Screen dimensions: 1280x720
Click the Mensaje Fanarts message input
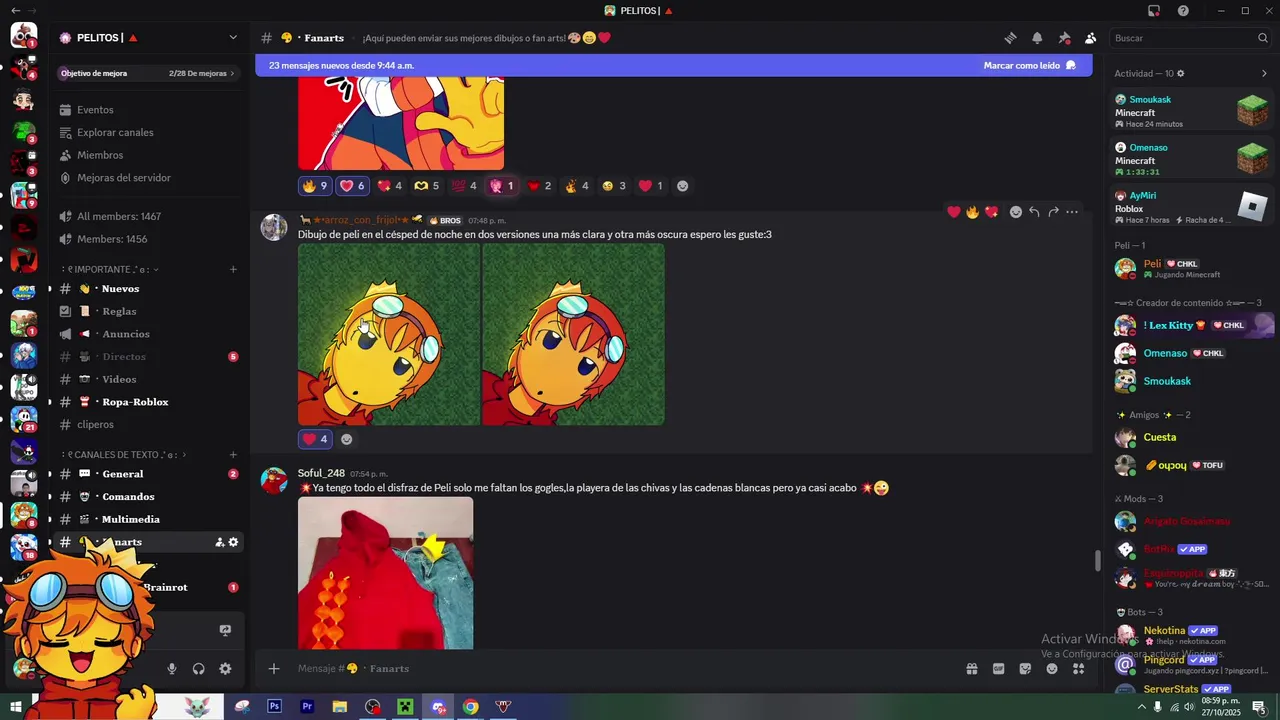coord(620,669)
